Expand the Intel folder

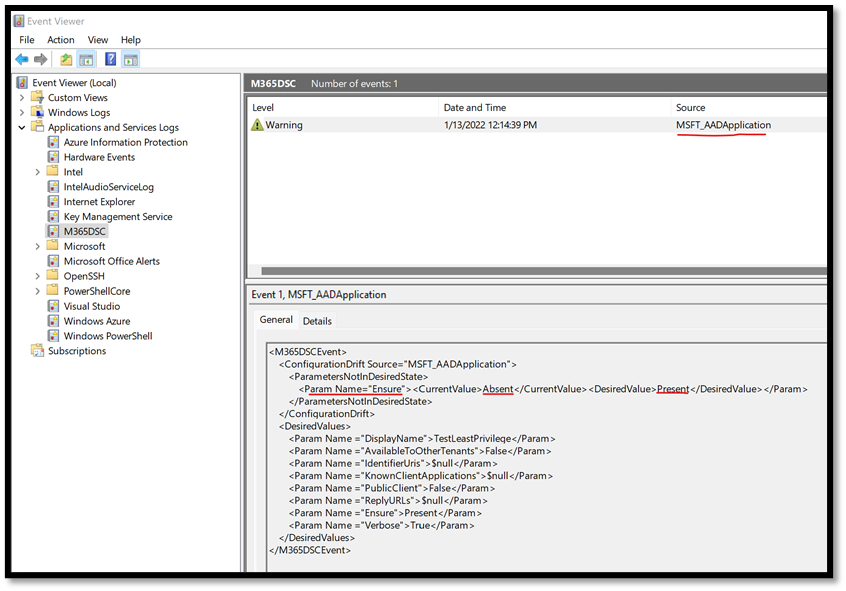[x=37, y=172]
